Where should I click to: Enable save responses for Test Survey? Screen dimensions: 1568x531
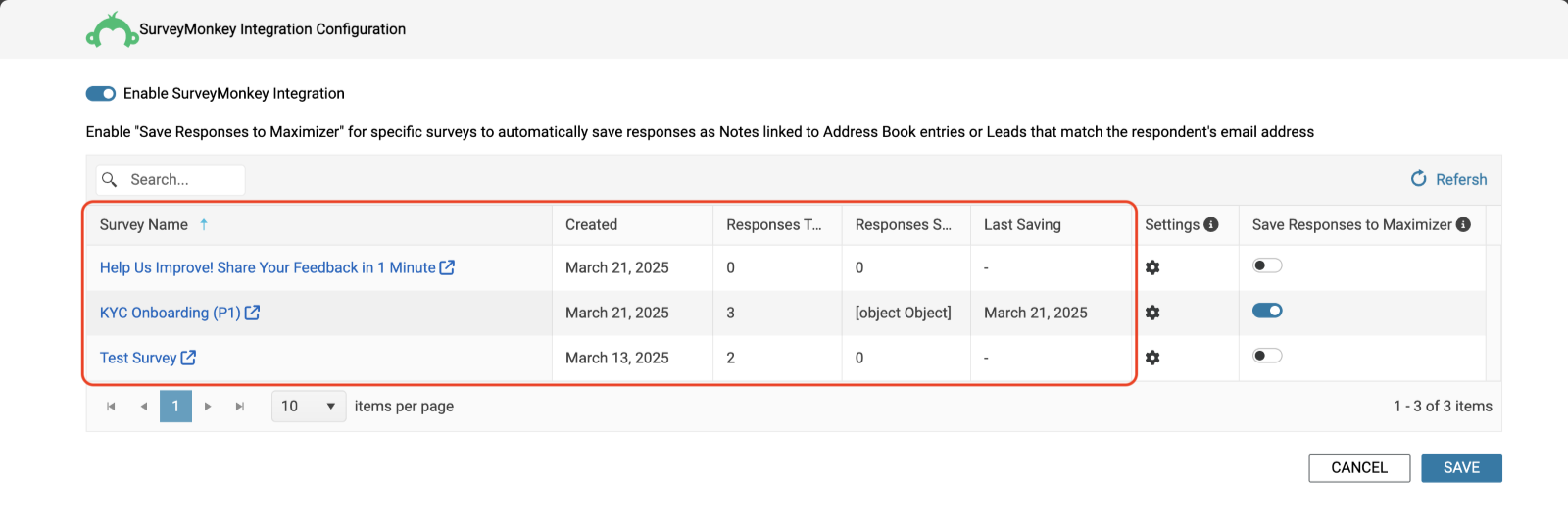tap(1267, 356)
